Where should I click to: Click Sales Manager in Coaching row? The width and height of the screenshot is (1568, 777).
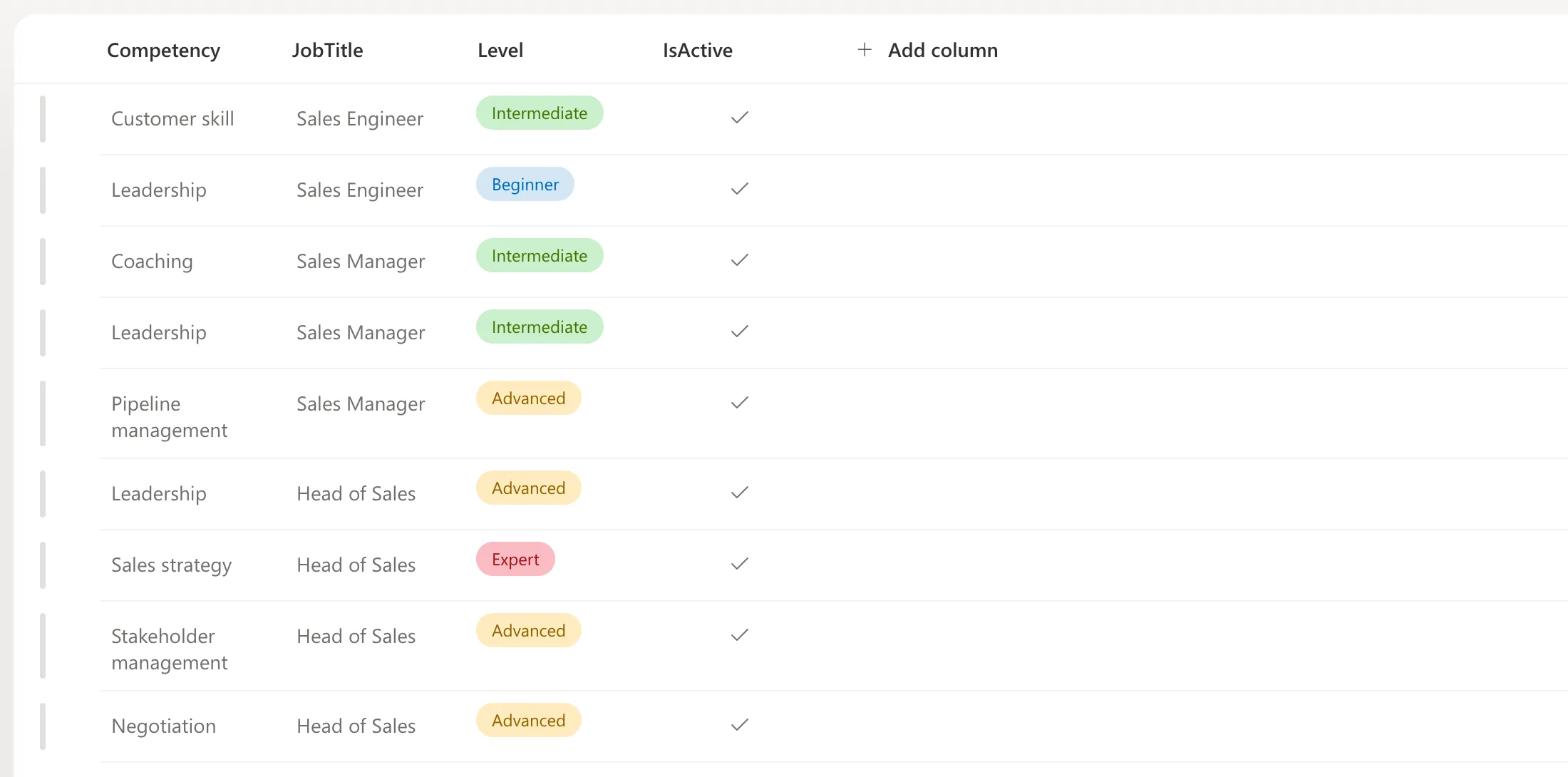coord(361,262)
